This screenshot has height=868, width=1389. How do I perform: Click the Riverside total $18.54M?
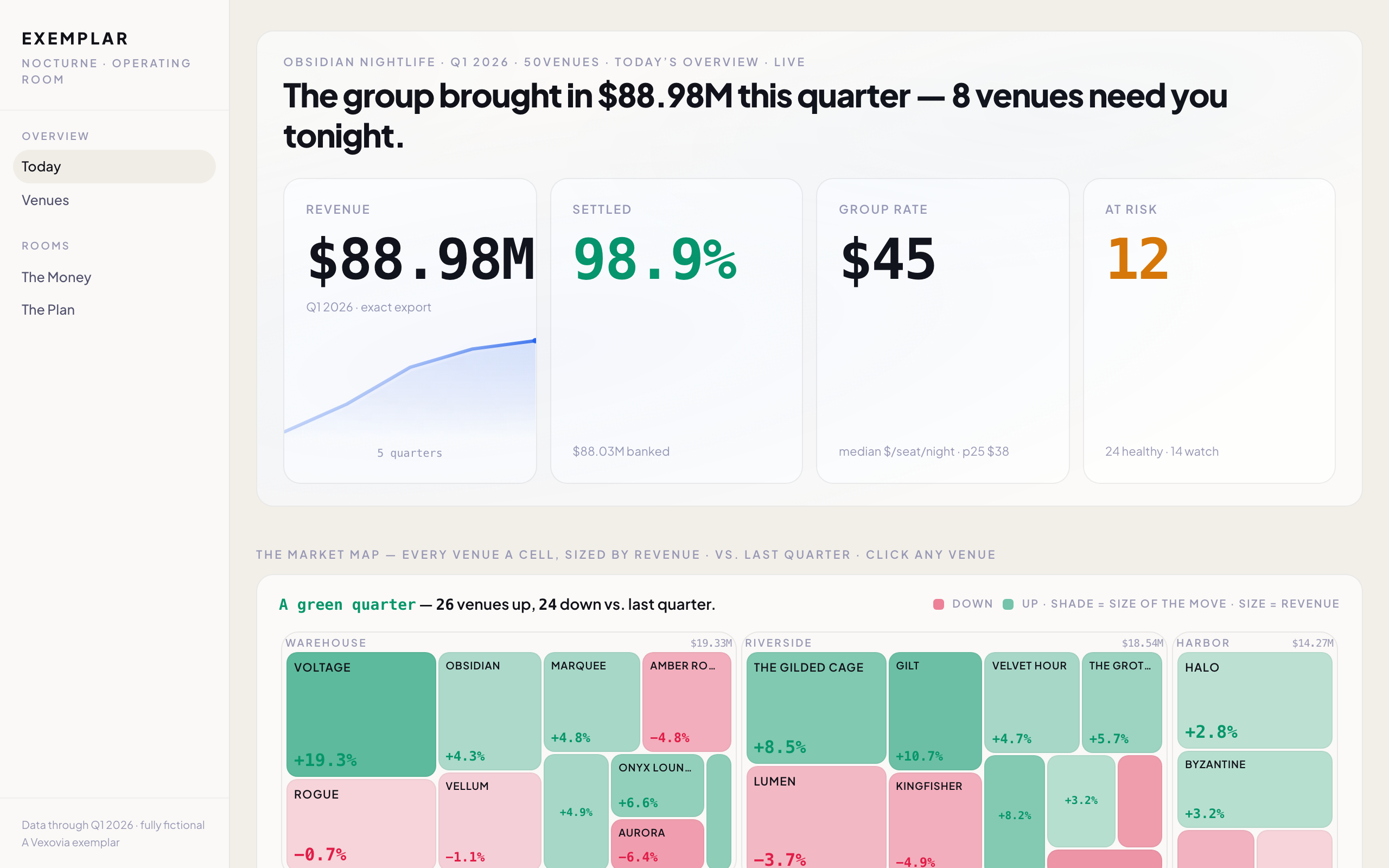[1143, 643]
